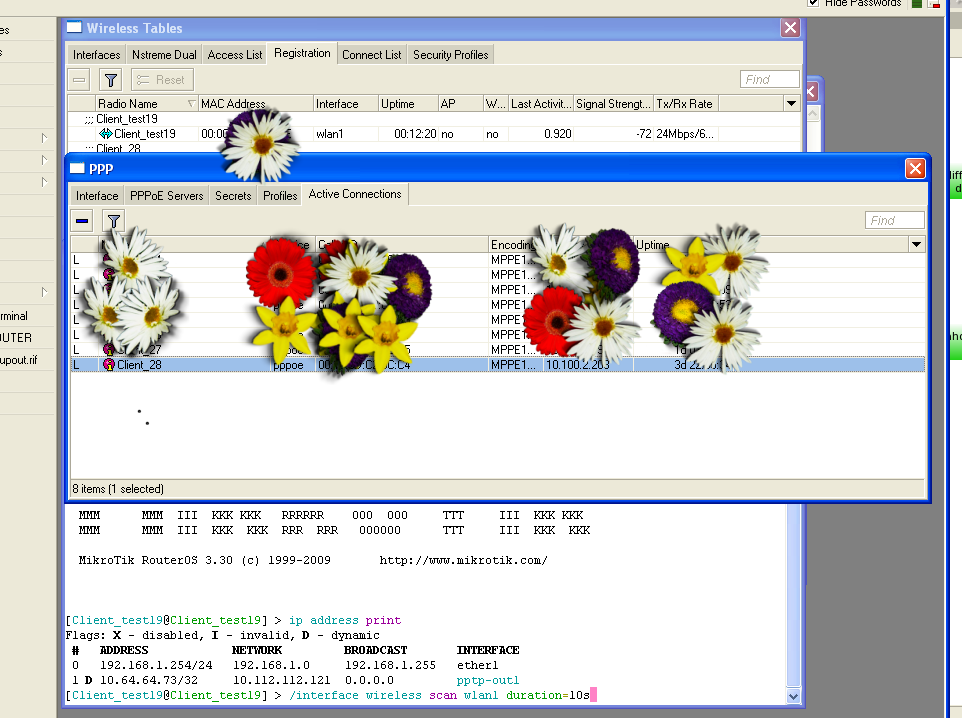Click the filter funnel icon in Wireless Tables
Screen dimensions: 962x718
[111, 80]
